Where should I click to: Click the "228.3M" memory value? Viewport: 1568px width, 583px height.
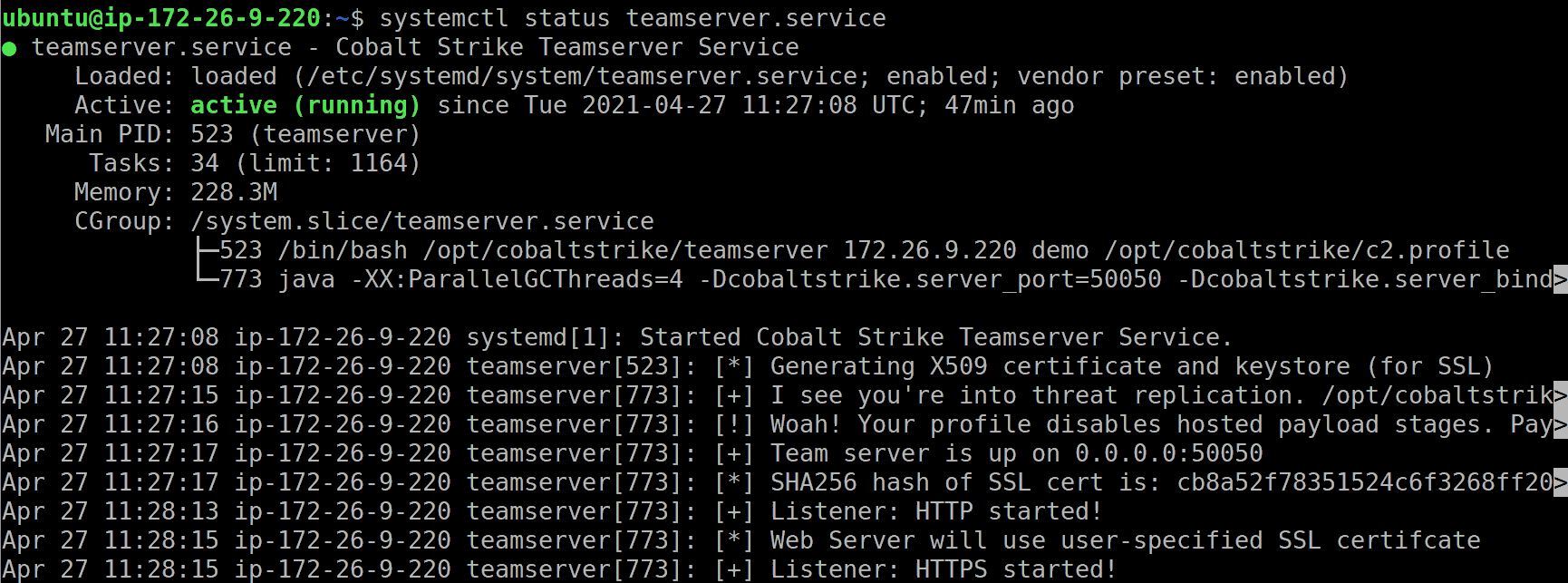[x=234, y=192]
